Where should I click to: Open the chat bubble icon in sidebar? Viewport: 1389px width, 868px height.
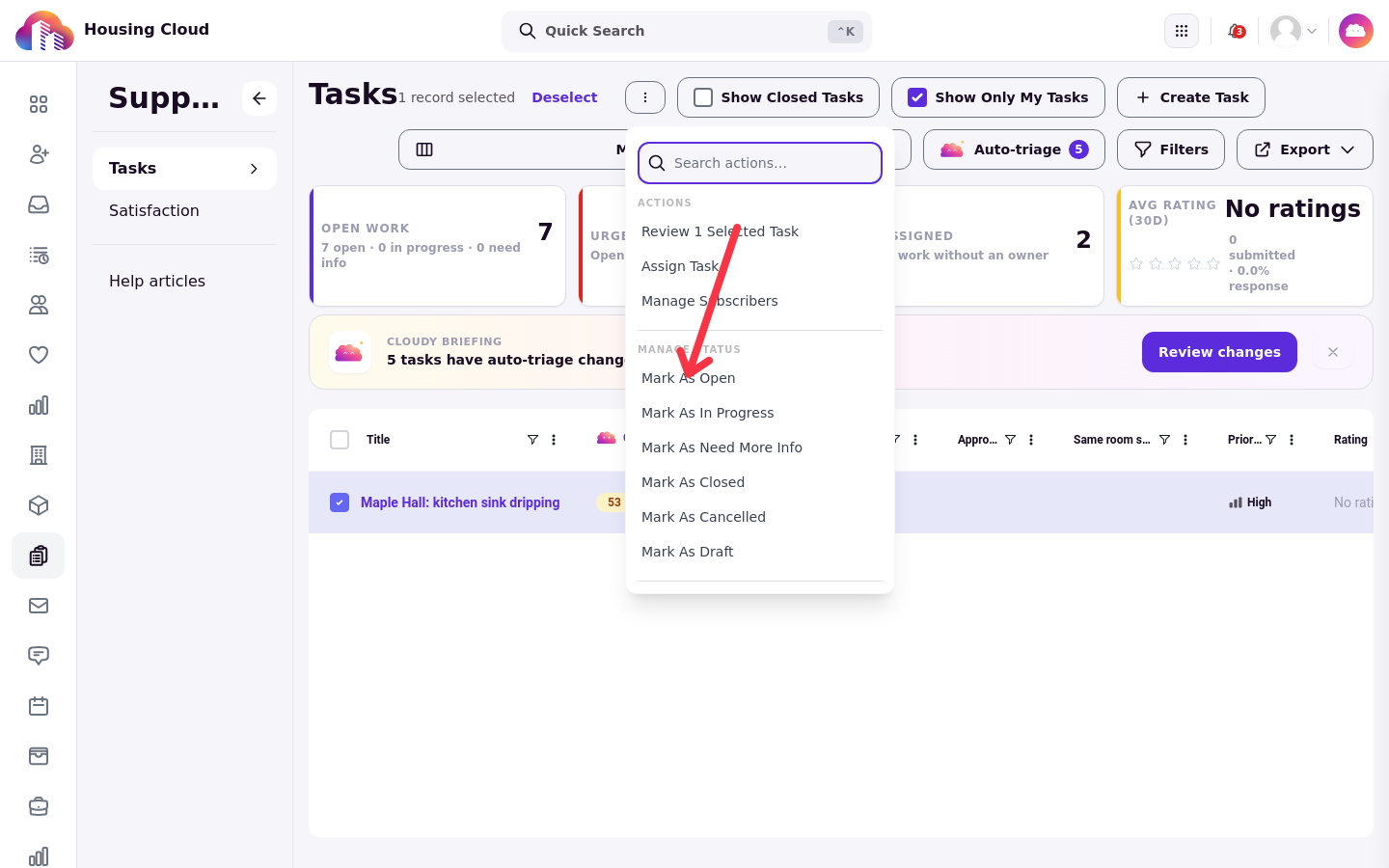[39, 656]
